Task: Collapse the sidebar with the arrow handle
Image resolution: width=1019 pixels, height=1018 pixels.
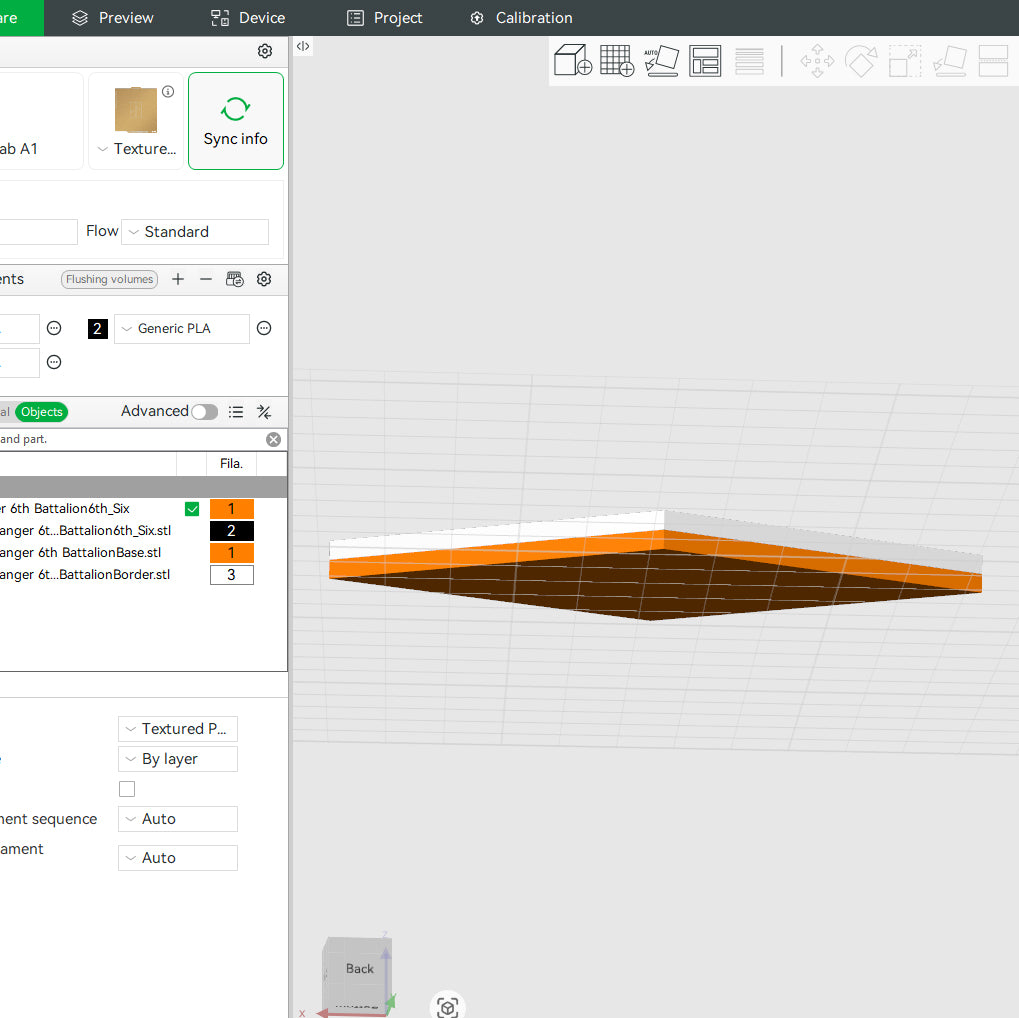Action: pos(303,46)
